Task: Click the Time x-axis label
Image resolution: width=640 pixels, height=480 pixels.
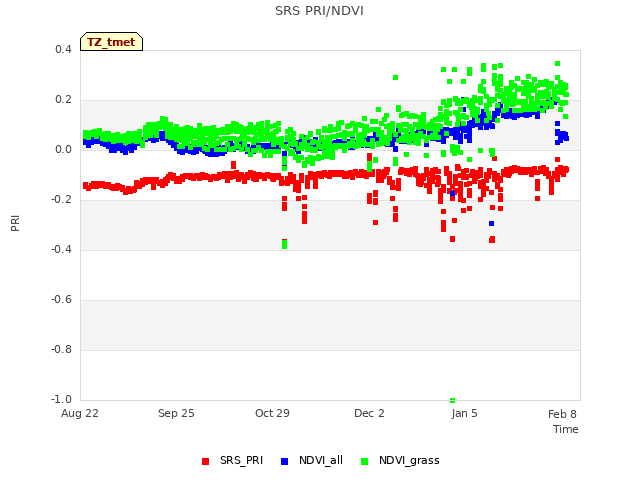Action: point(566,429)
